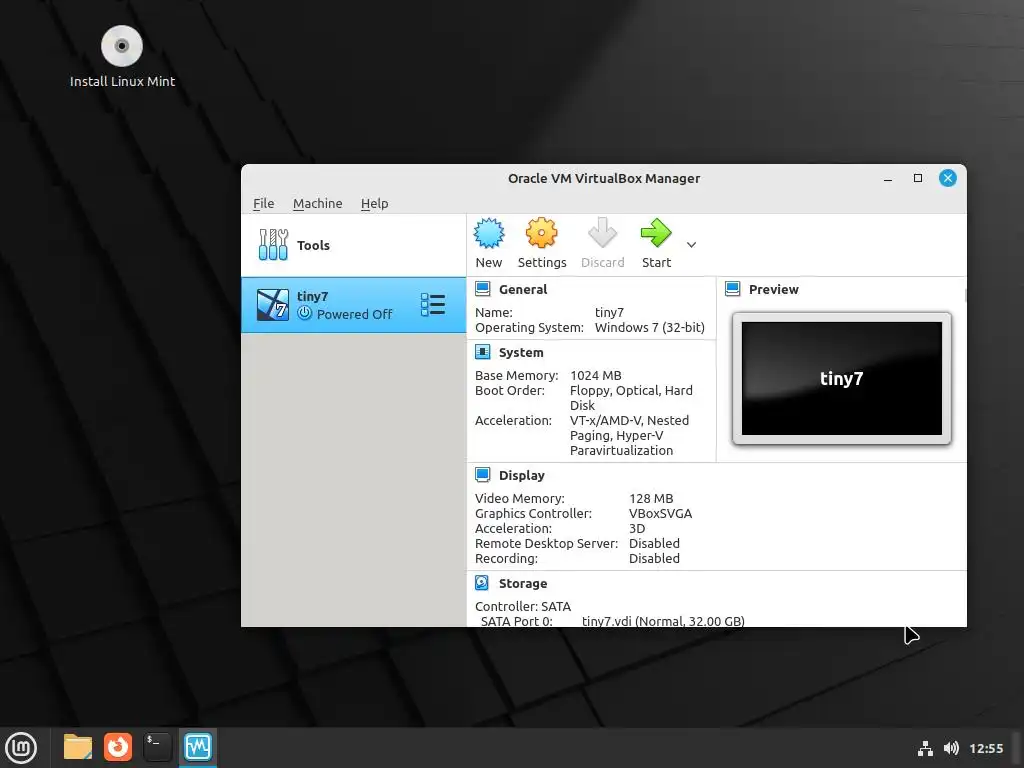Click the 'Powered Off' status power icon
This screenshot has width=1024, height=768.
(x=304, y=313)
